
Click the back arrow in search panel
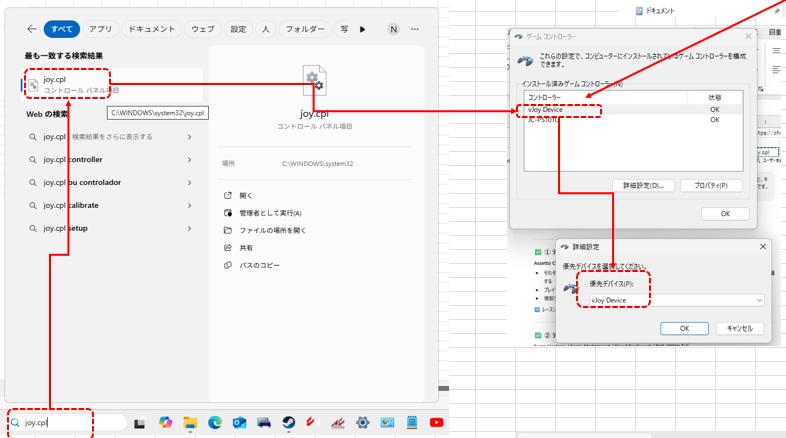click(x=32, y=30)
